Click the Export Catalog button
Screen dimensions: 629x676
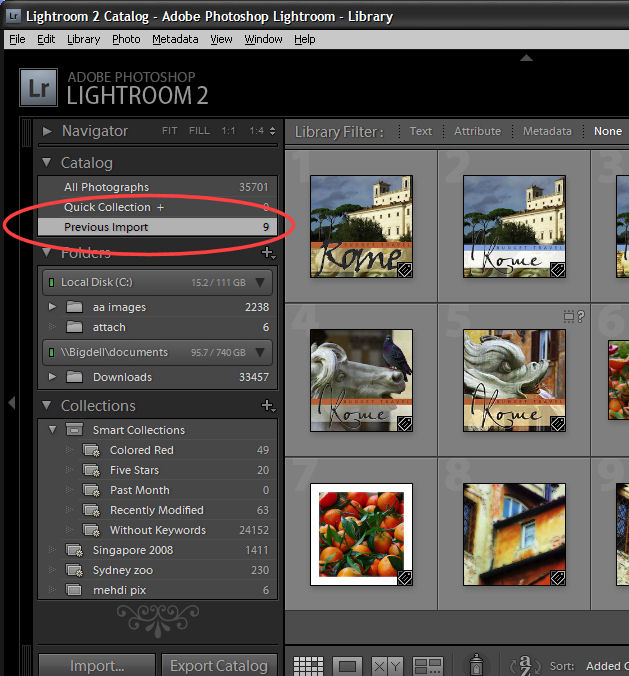click(x=219, y=665)
